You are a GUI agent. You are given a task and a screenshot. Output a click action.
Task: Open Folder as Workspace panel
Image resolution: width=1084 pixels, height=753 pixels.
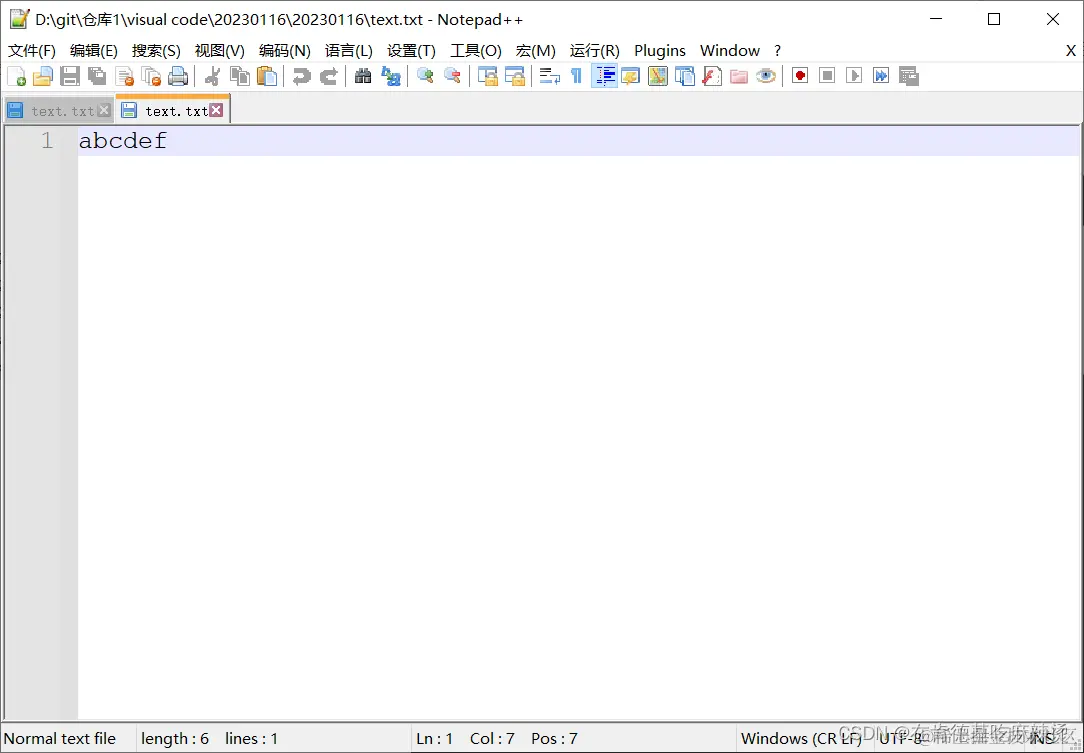738,76
